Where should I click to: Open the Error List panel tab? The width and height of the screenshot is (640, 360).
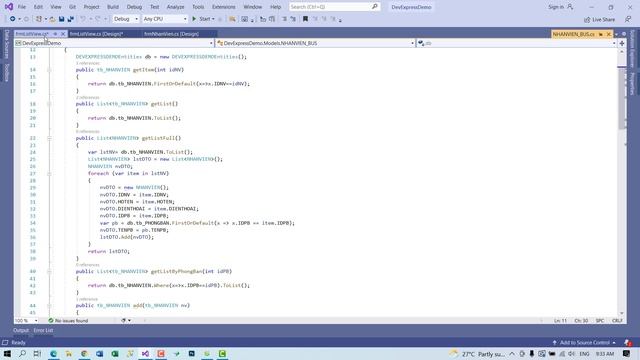click(x=43, y=331)
